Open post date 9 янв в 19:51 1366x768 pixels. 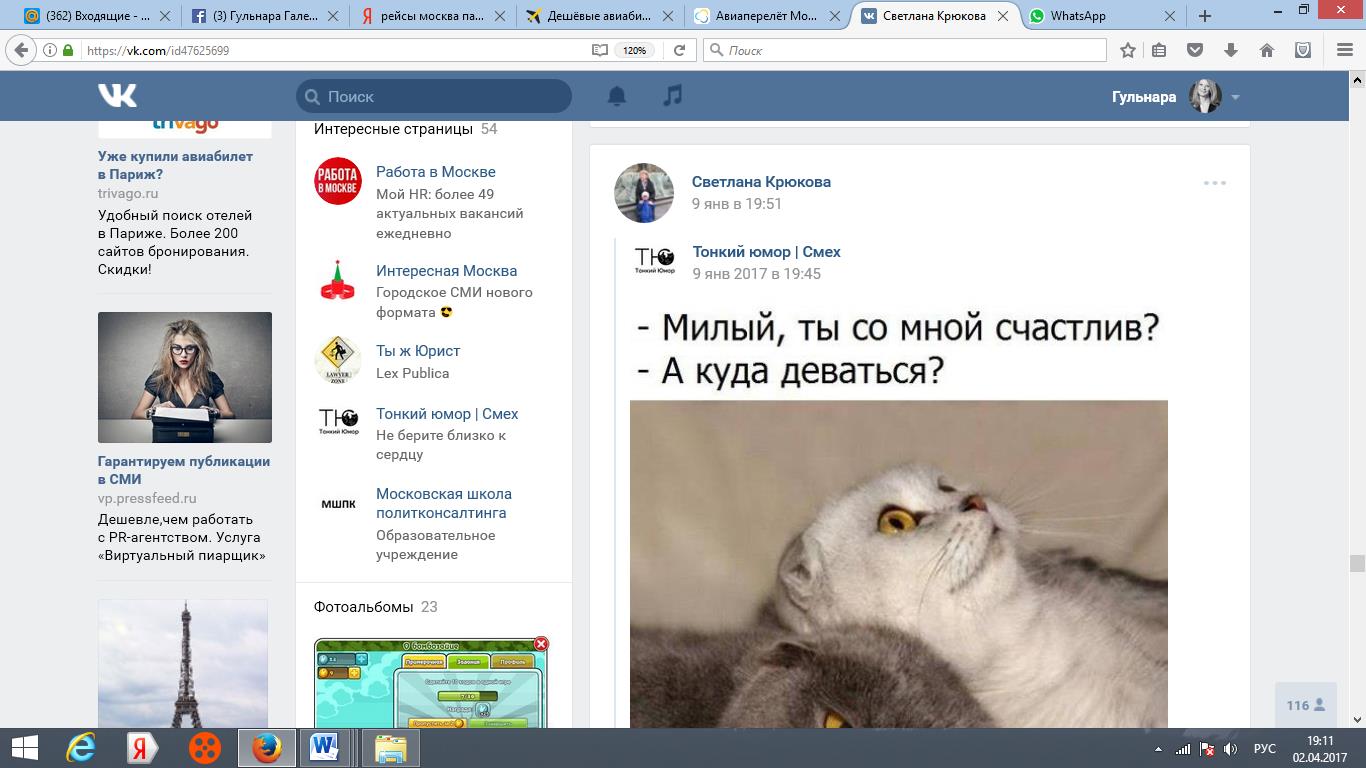pos(737,204)
